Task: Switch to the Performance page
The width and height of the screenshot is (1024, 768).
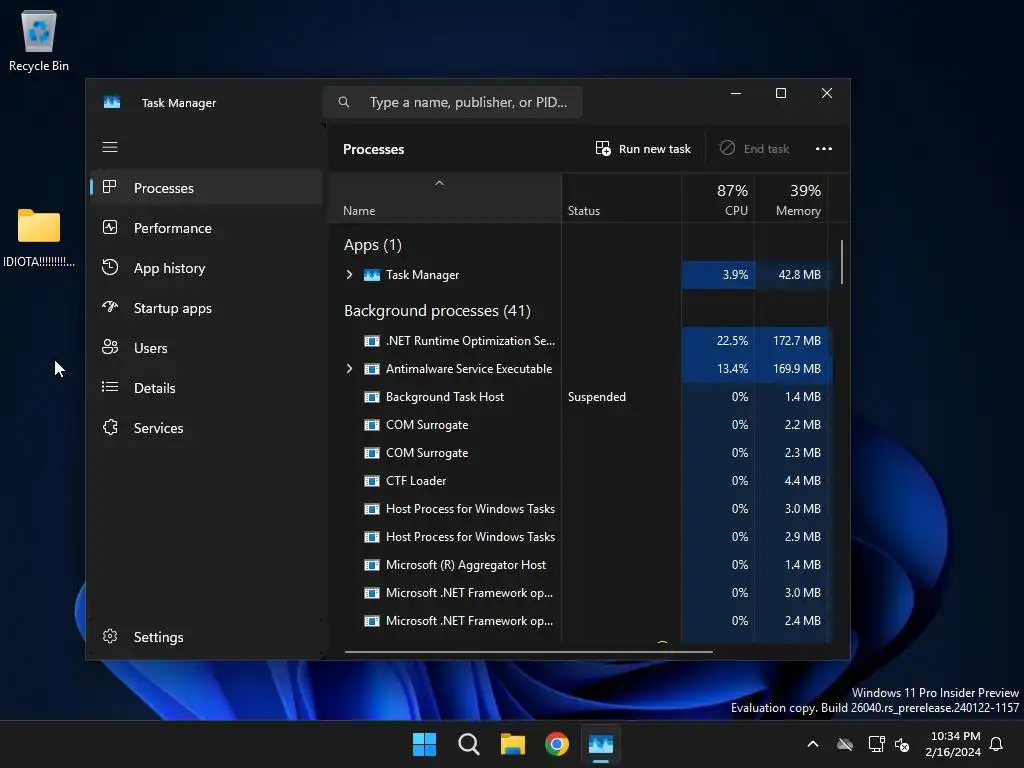Action: click(206, 228)
